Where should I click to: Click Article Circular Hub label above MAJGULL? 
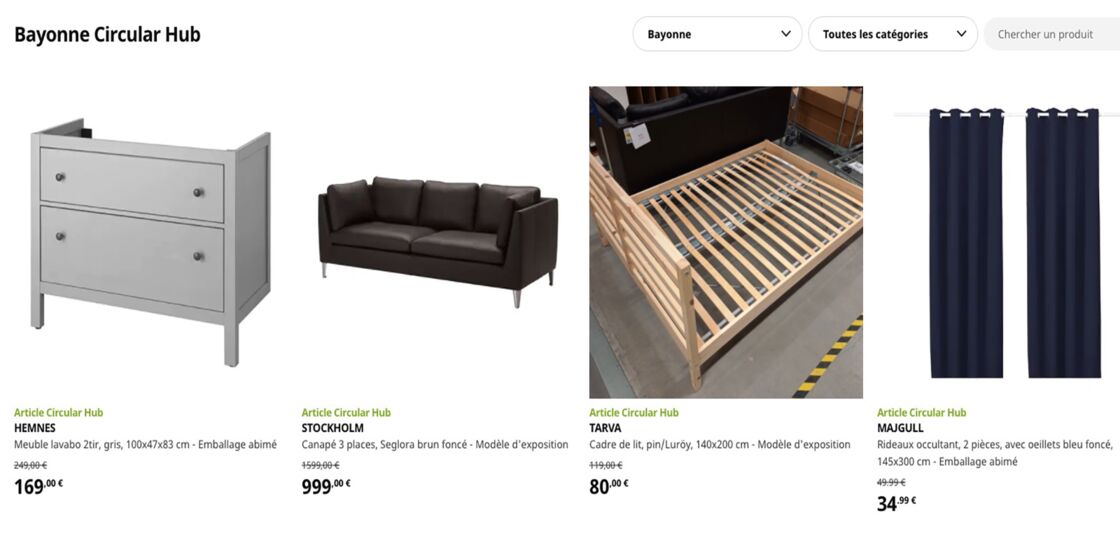pyautogui.click(x=921, y=412)
